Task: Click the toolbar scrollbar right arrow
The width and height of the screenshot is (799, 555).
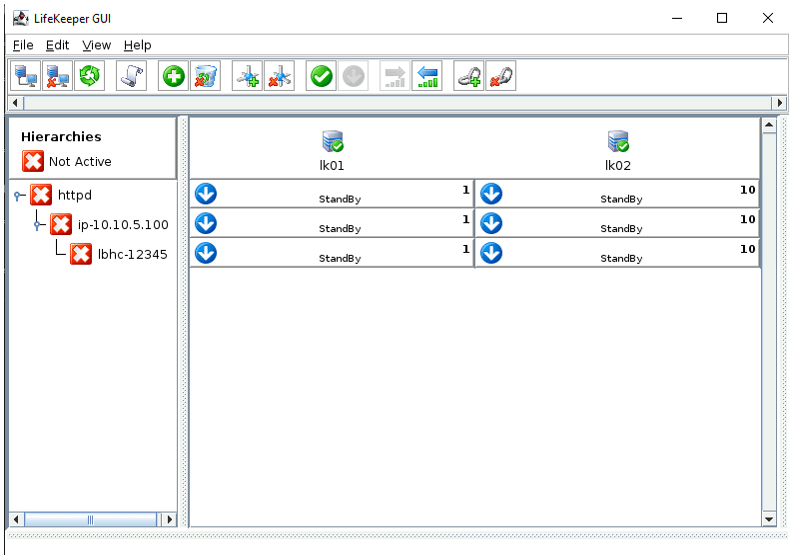Action: (x=779, y=102)
